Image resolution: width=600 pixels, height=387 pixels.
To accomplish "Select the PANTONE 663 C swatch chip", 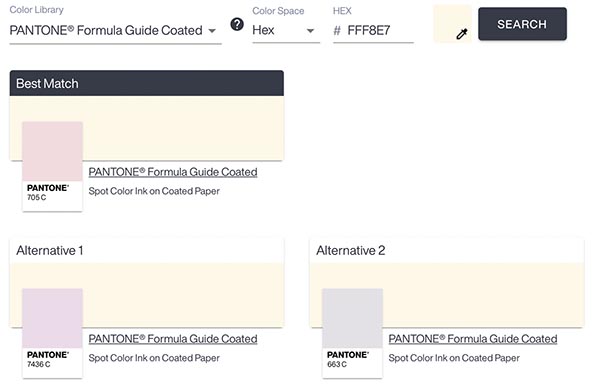I will (x=352, y=333).
